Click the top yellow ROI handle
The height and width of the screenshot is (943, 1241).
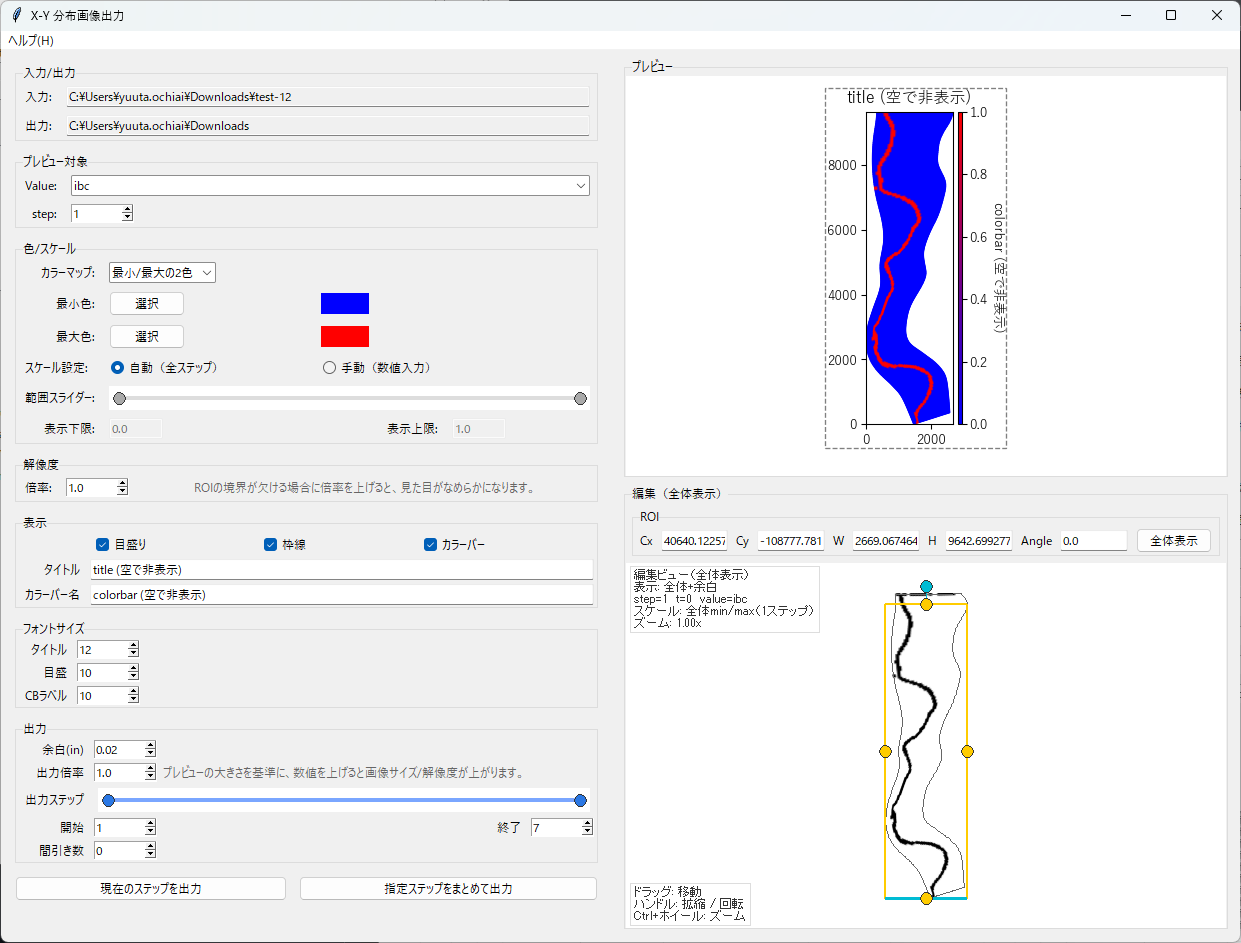click(x=926, y=605)
